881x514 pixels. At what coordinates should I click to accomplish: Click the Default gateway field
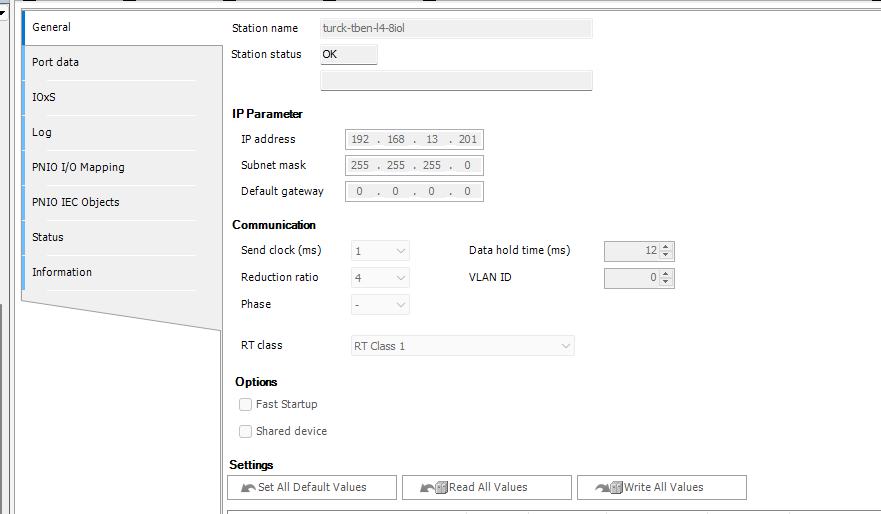click(414, 191)
